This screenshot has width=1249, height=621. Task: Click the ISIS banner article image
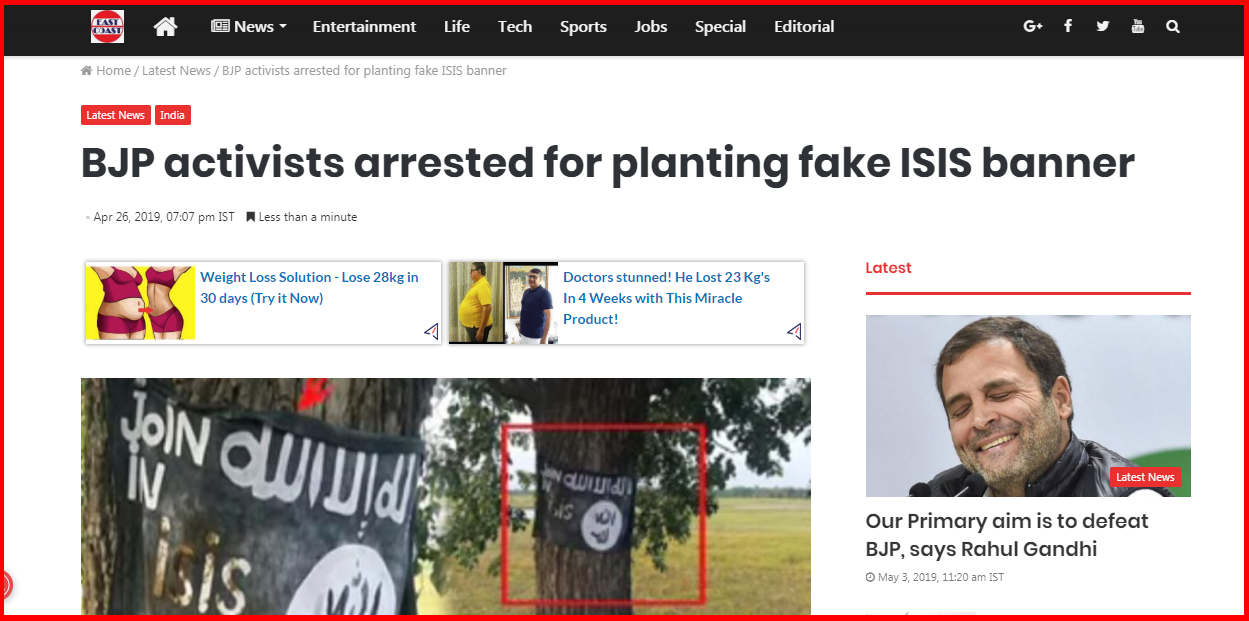point(446,496)
